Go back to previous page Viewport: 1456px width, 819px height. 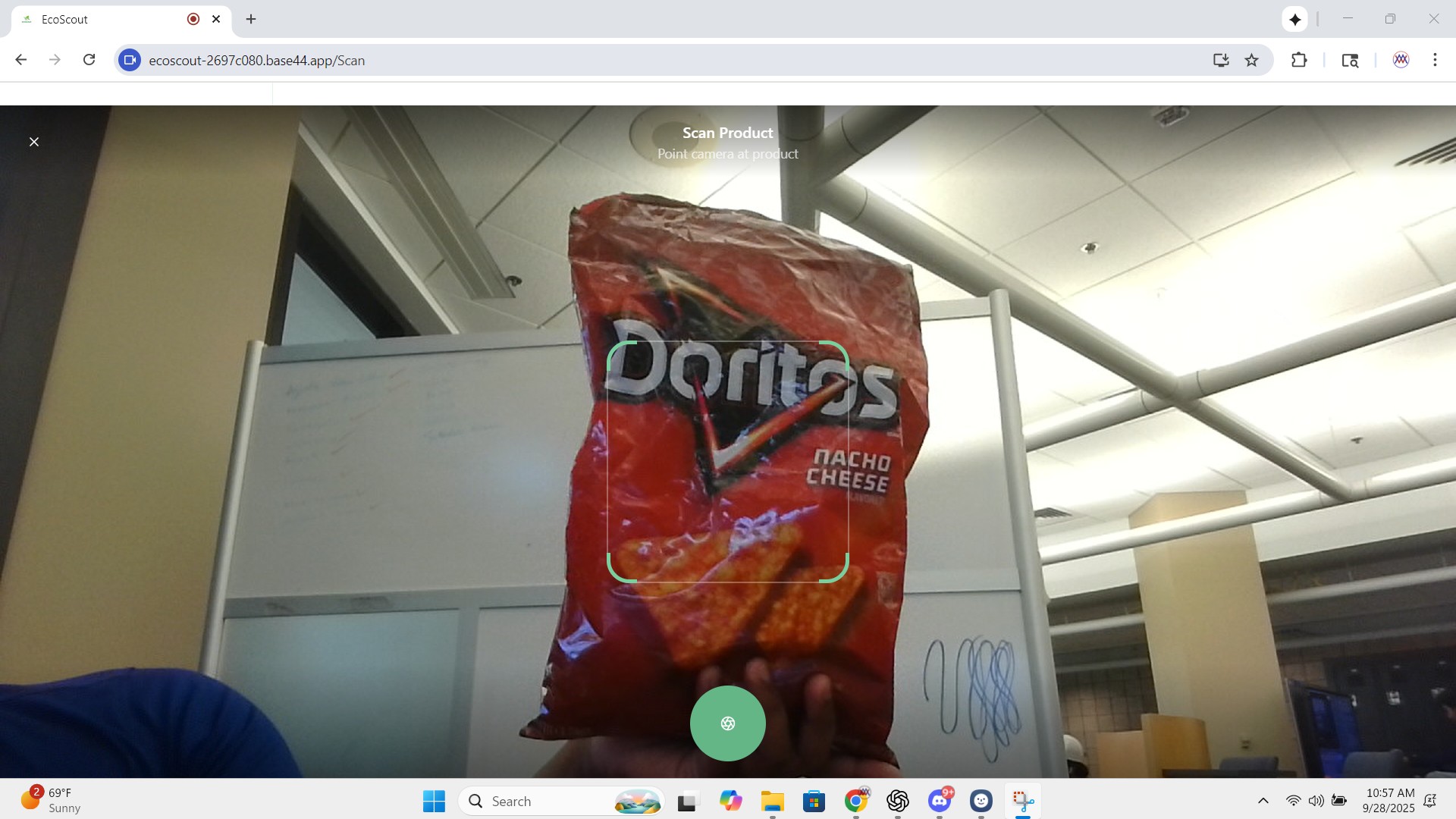click(x=21, y=60)
